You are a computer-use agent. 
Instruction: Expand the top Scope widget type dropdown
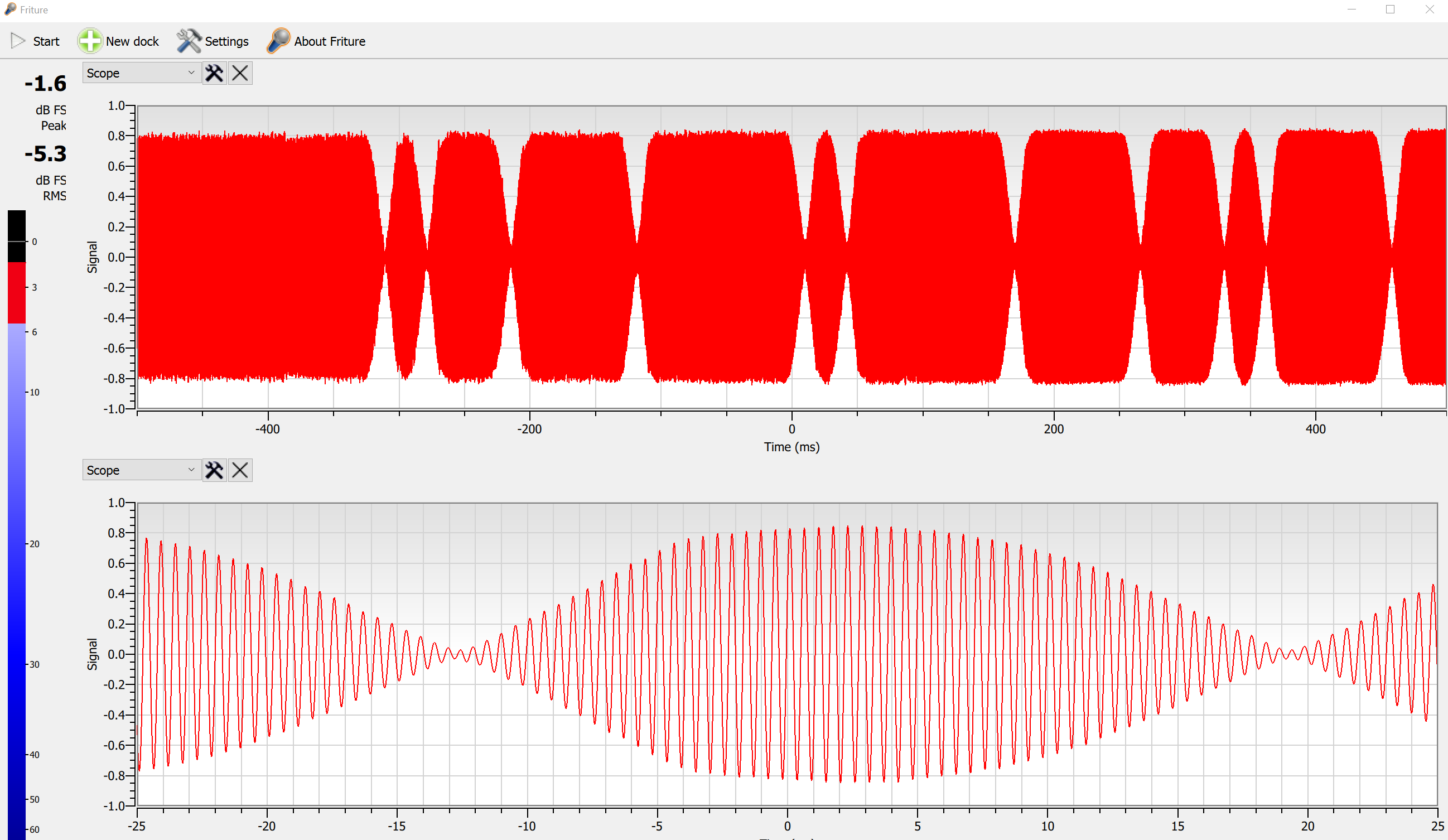141,73
